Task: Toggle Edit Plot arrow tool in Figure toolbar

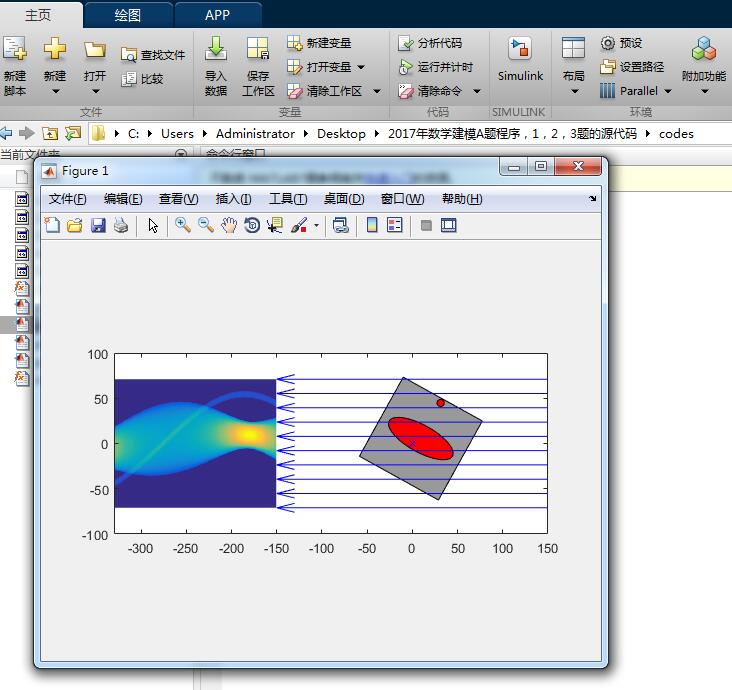Action: (153, 225)
